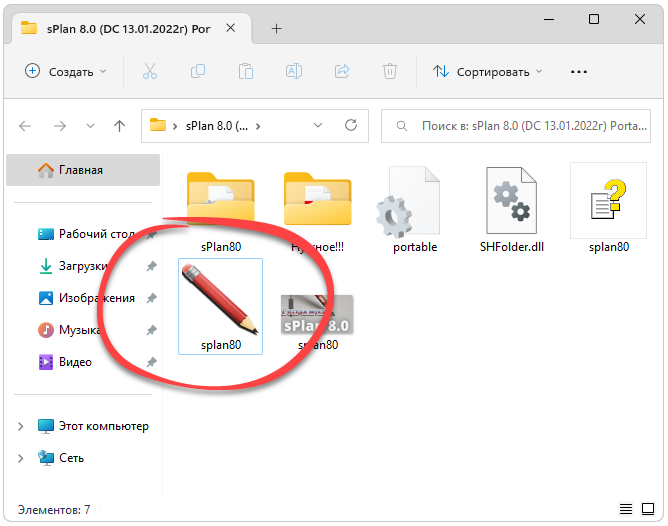668x526 pixels.
Task: Click the Rename icon in toolbar
Action: [294, 72]
